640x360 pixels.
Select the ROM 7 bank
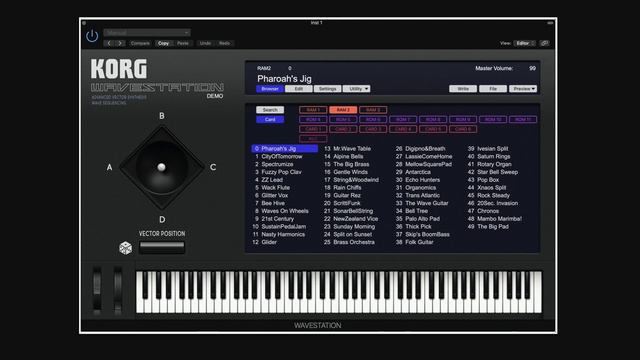click(x=403, y=120)
